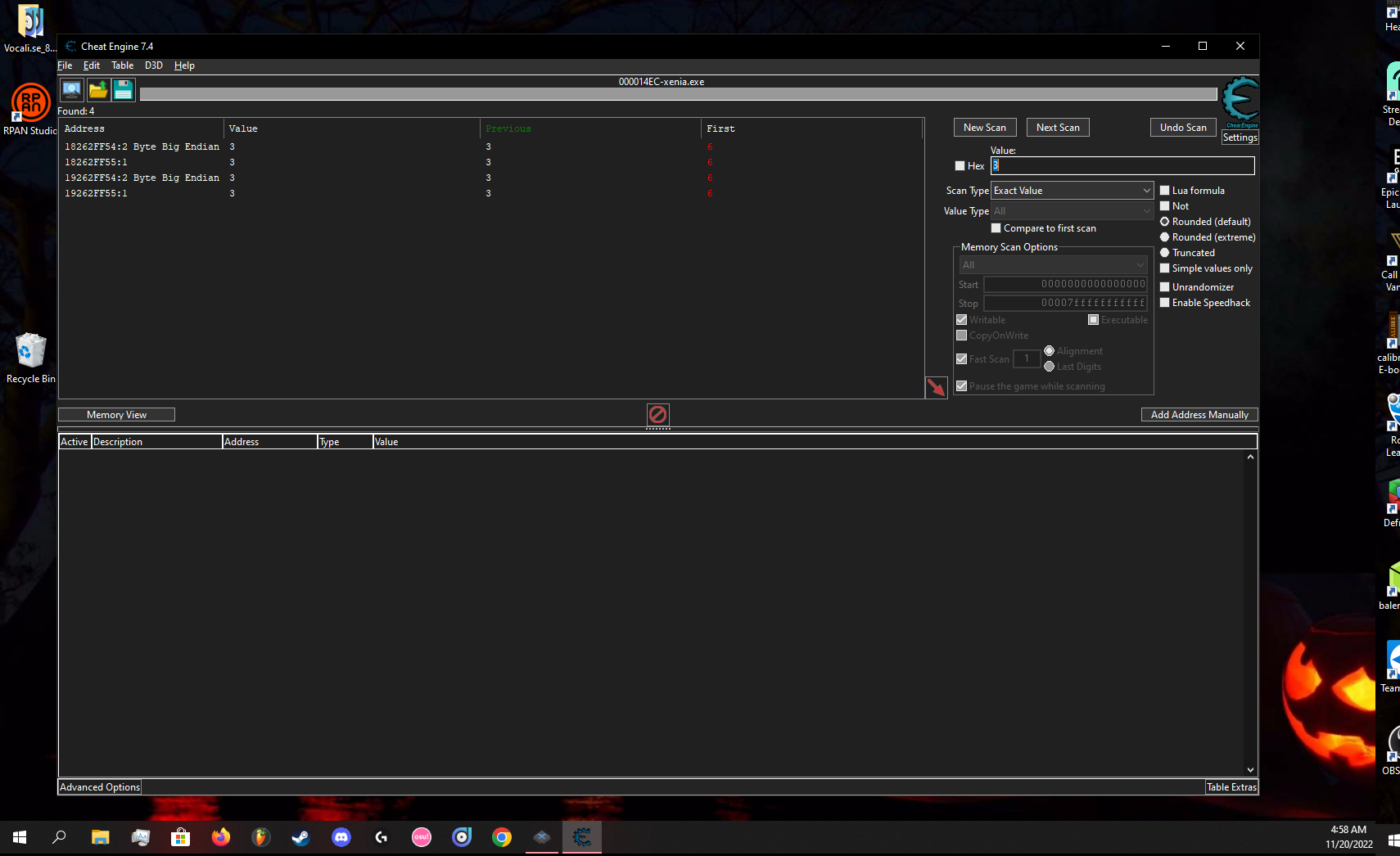Screen dimensions: 1400x856
Task: Click the red arrow to add addresses
Action: coord(937,387)
